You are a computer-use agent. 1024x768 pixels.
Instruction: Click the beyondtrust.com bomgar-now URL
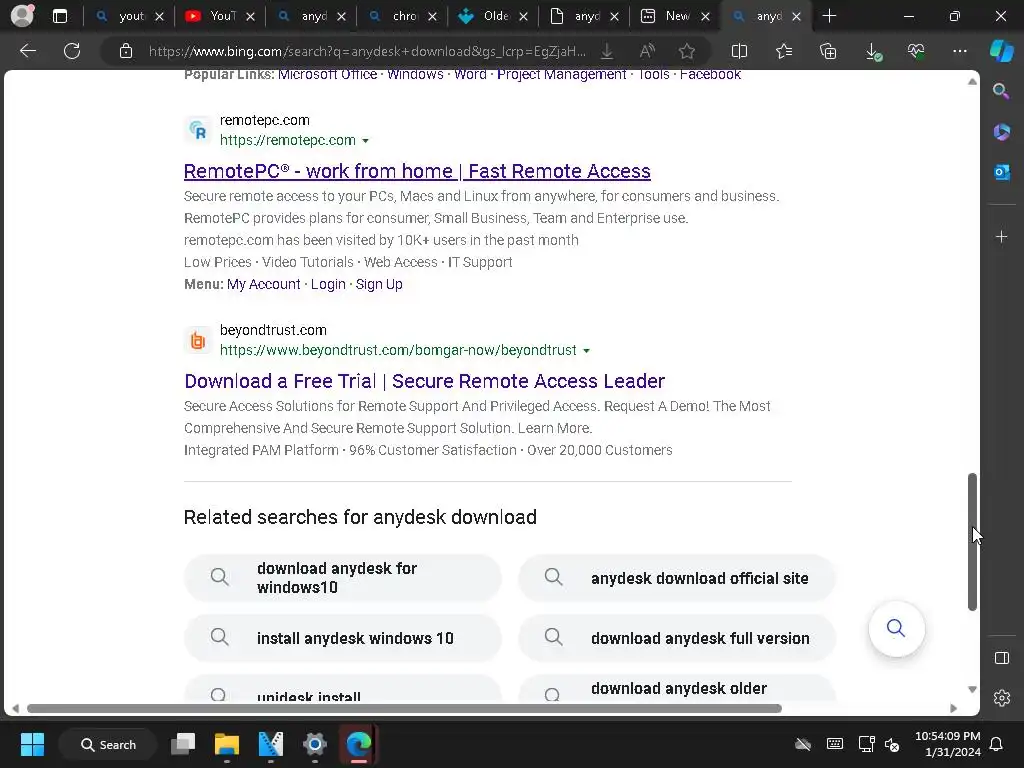tap(398, 351)
